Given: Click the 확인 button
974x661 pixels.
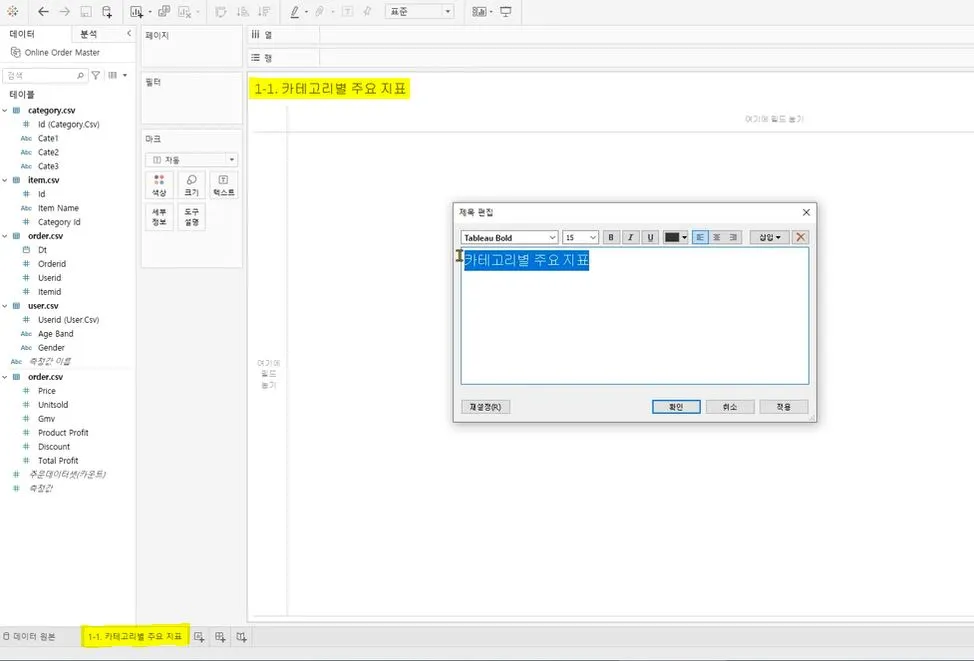Looking at the screenshot, I should coord(676,407).
